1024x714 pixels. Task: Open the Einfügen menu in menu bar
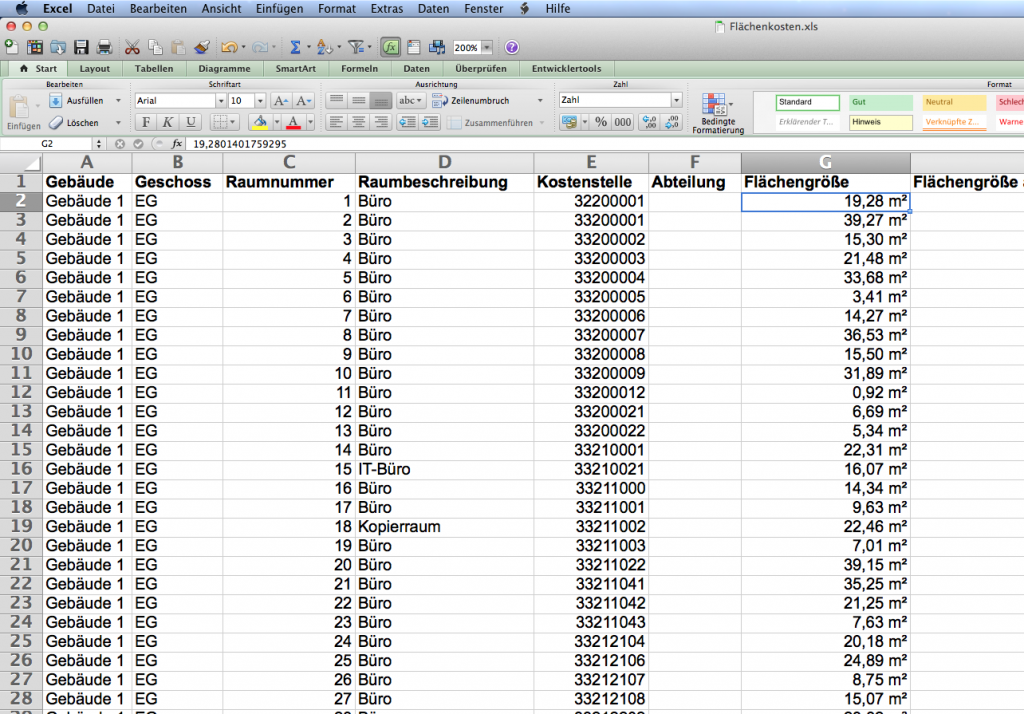(x=279, y=8)
